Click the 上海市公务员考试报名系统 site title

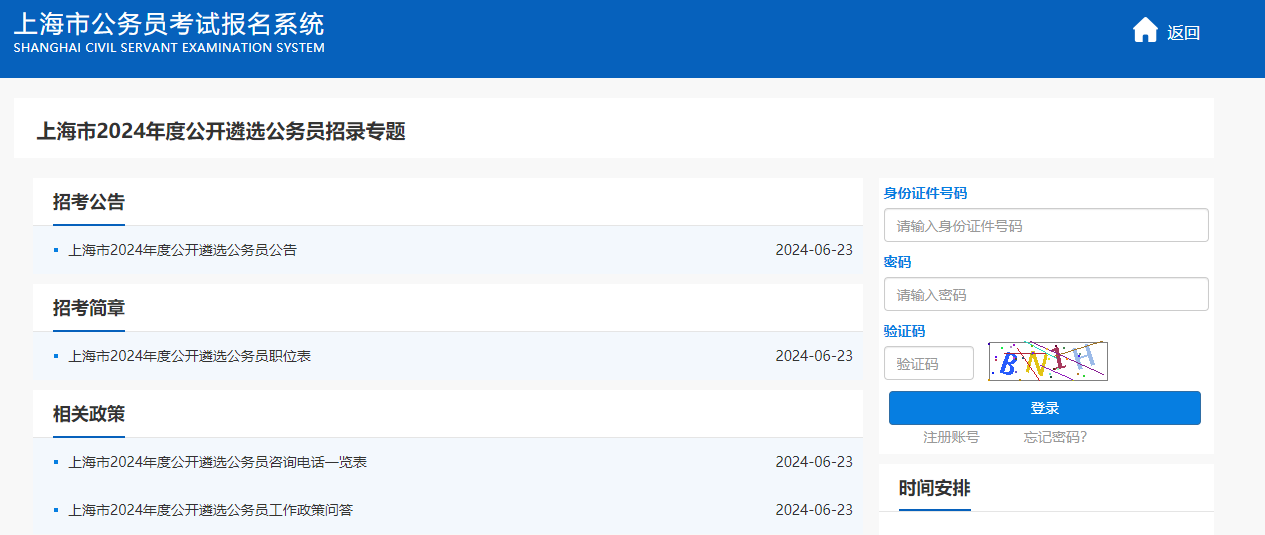169,25
